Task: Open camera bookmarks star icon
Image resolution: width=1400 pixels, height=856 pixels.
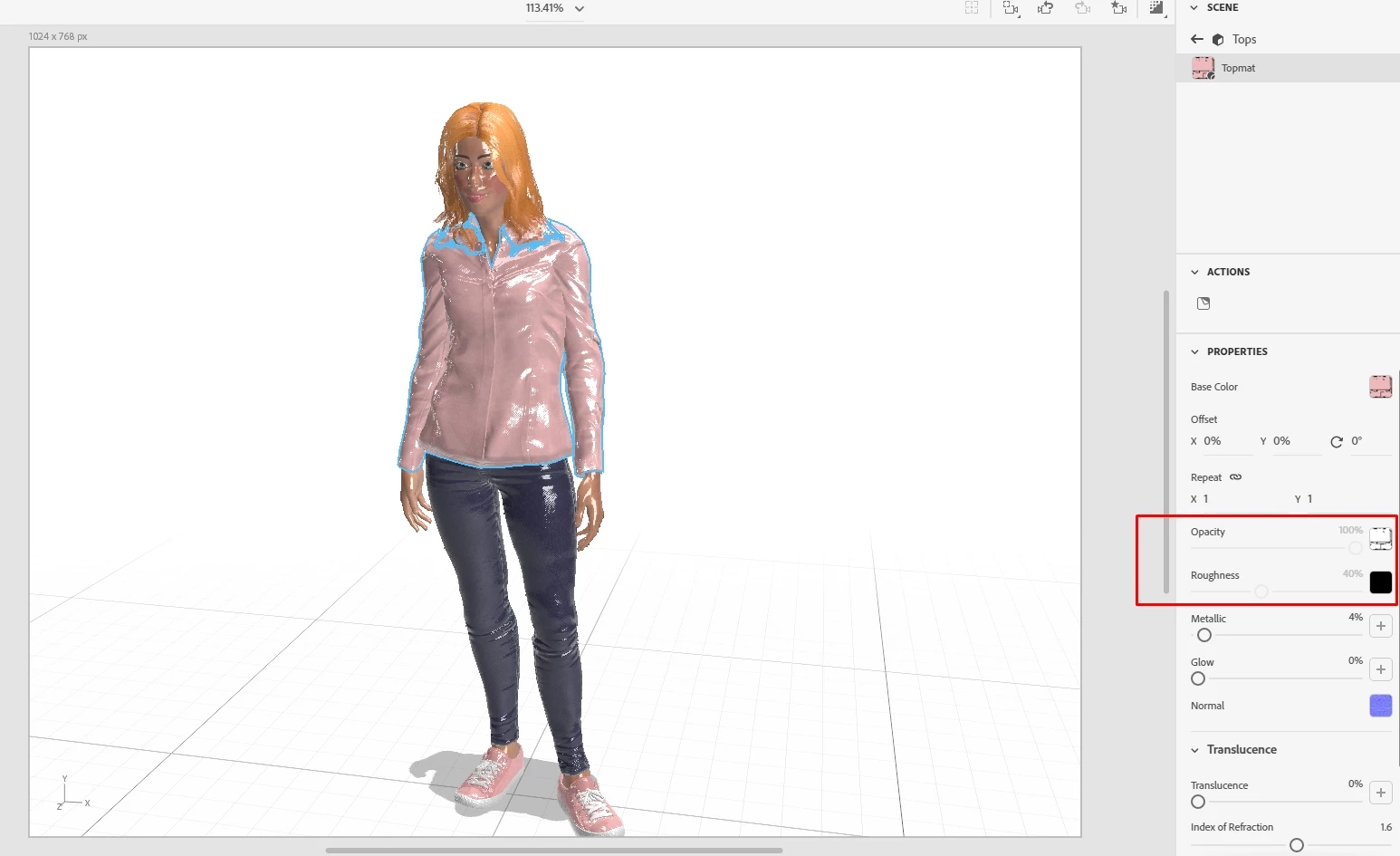Action: click(1119, 8)
